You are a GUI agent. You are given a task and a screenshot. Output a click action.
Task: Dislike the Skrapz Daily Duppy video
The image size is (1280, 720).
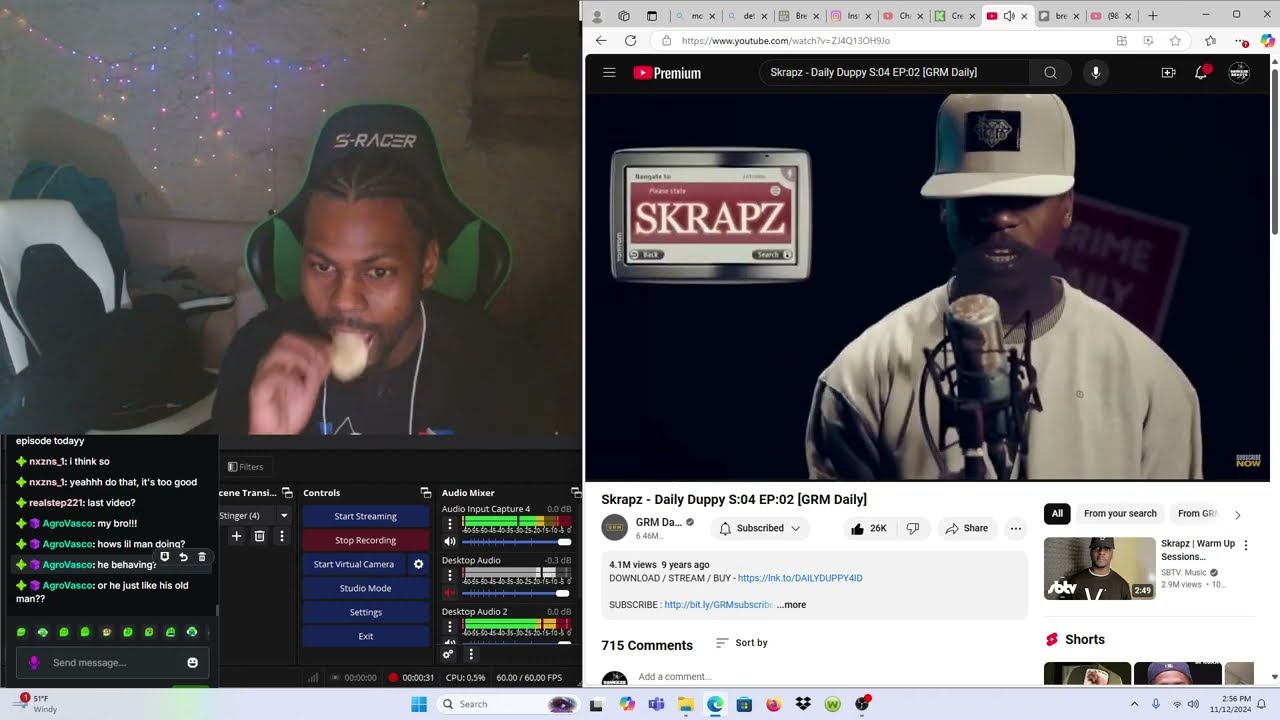pyautogui.click(x=912, y=528)
